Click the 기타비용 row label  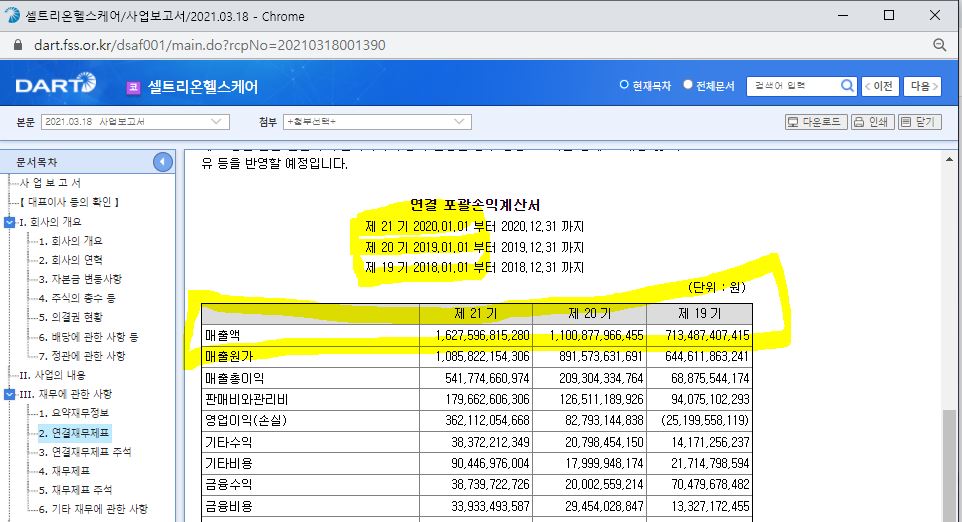click(228, 464)
